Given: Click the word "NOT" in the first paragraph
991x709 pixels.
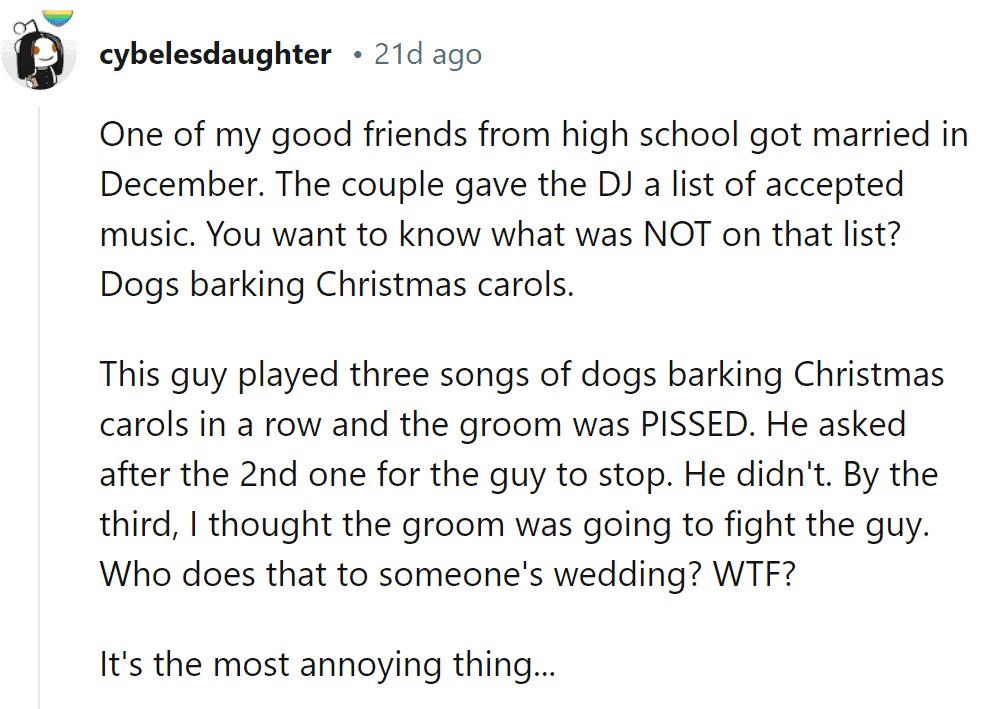Looking at the screenshot, I should click(677, 234).
